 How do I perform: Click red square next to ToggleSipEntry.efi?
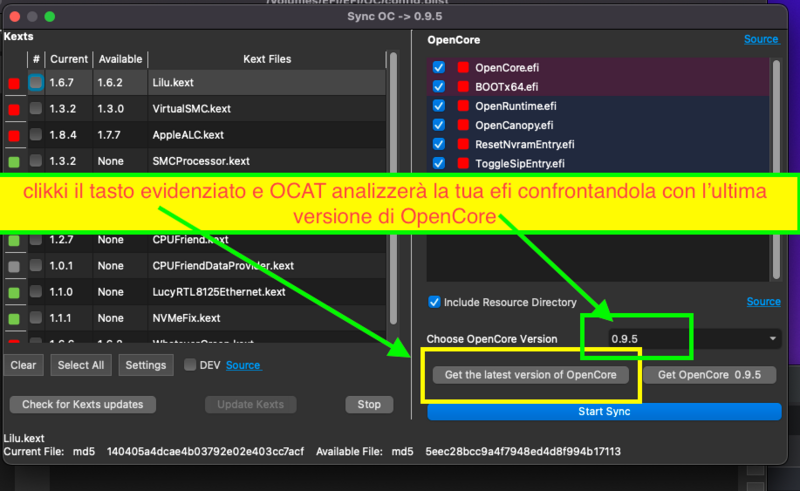coord(463,163)
